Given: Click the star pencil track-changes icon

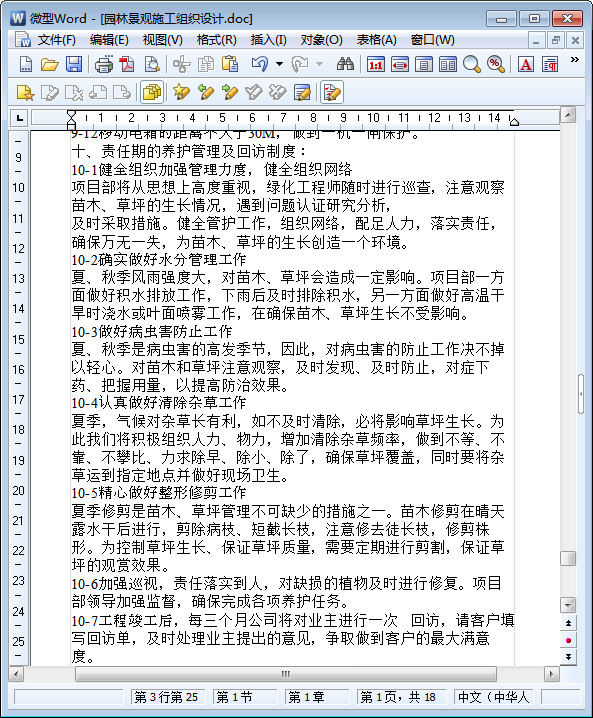Looking at the screenshot, I should coord(182,93).
